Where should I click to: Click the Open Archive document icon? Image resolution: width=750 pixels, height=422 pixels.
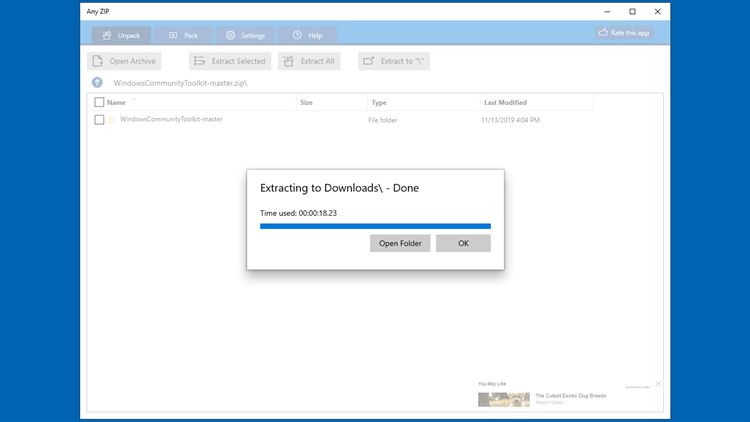click(x=98, y=61)
